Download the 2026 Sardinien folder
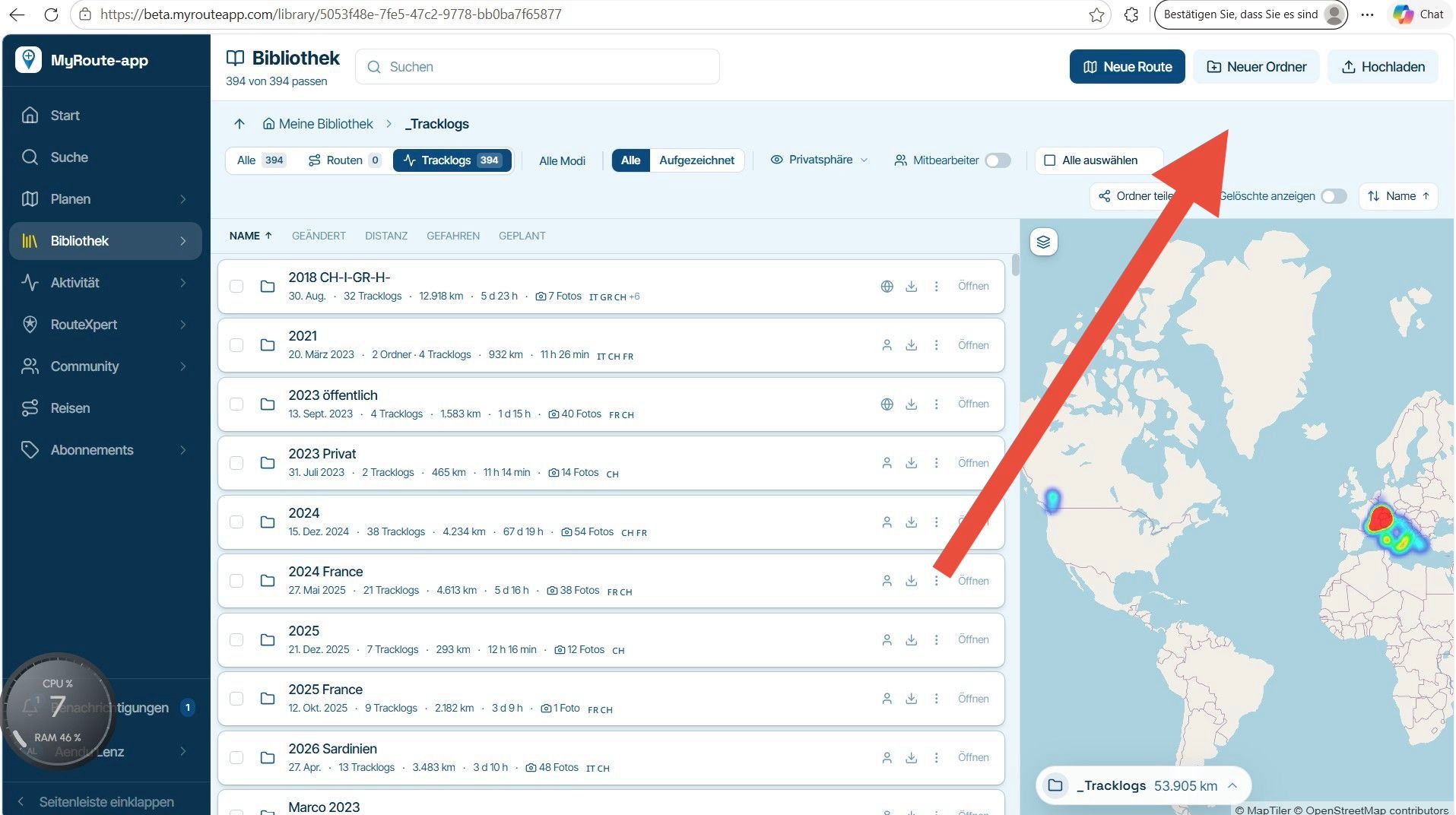Image resolution: width=1456 pixels, height=815 pixels. click(x=911, y=758)
